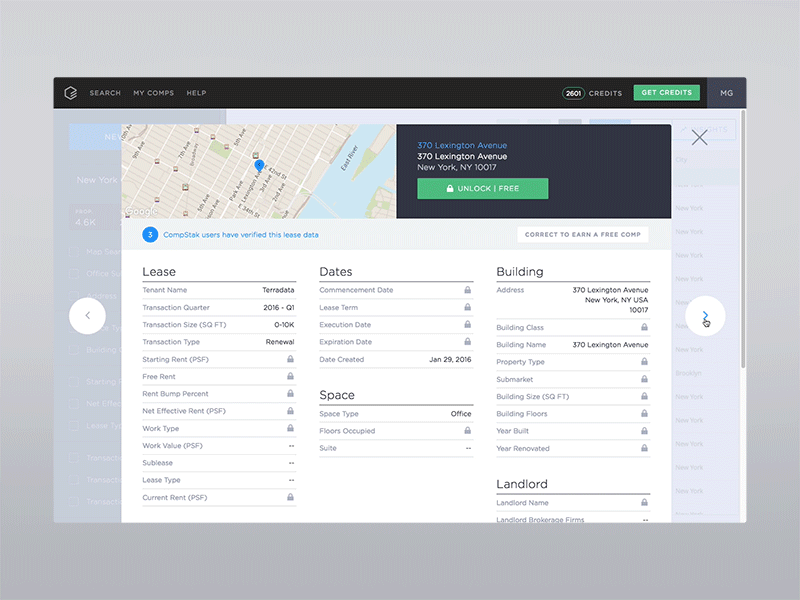Click the lock icon next to Landlord Name

point(645,502)
